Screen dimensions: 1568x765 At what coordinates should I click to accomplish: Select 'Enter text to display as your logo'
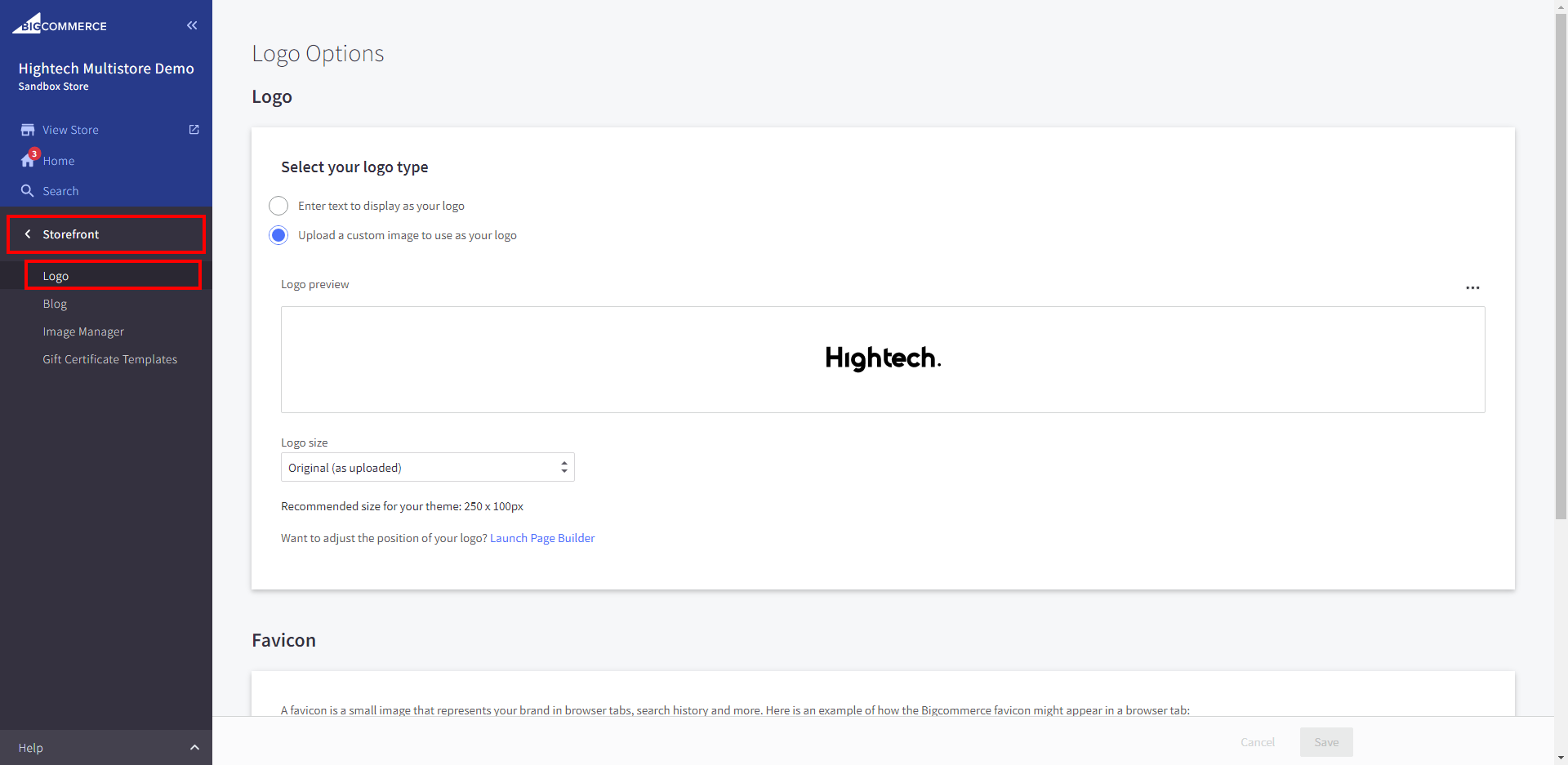point(278,206)
